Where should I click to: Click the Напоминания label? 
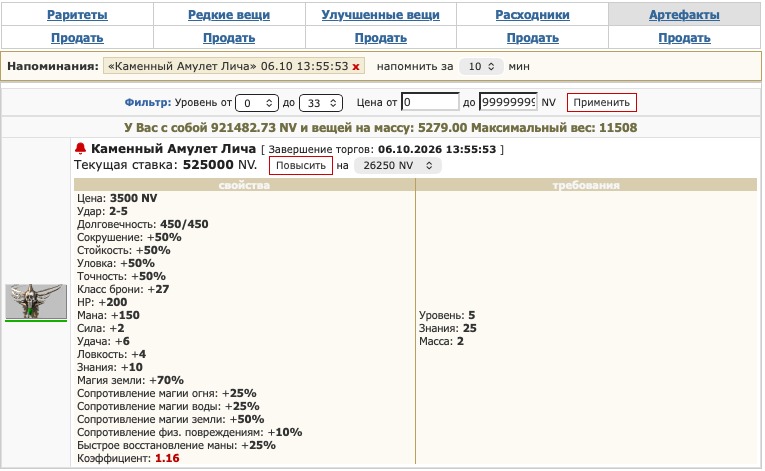click(53, 66)
